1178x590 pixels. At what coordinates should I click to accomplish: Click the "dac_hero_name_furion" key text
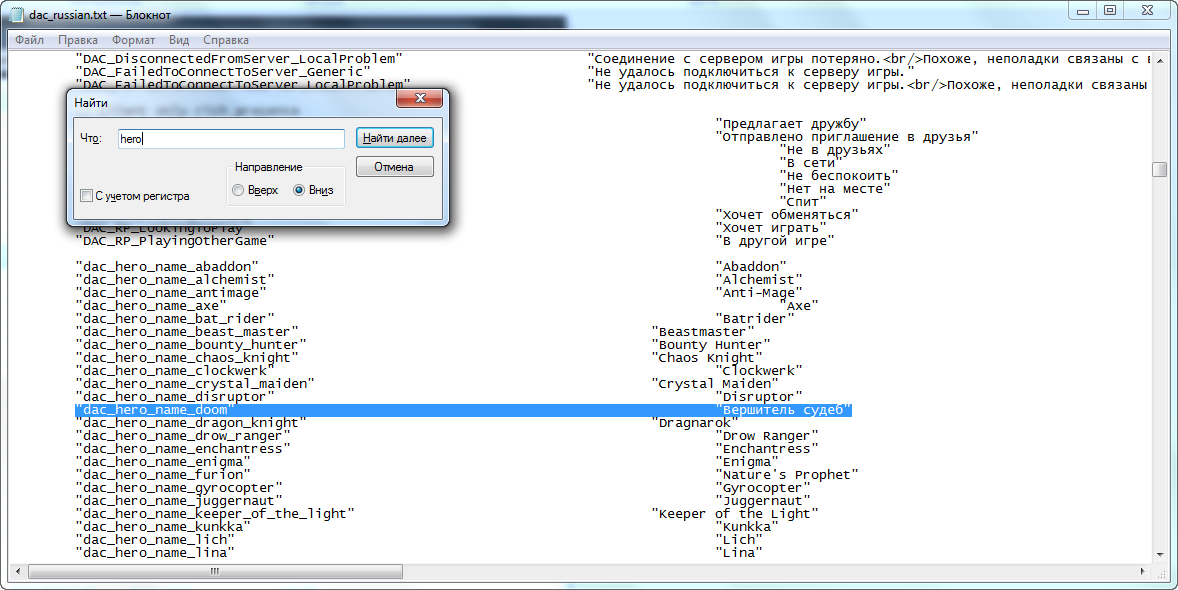(163, 475)
